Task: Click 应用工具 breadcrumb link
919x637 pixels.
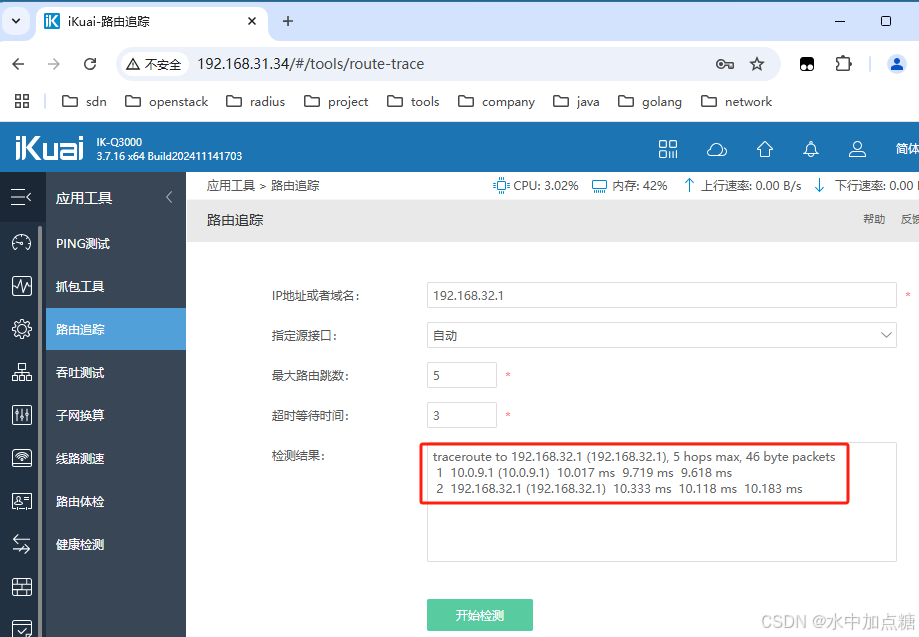Action: (230, 186)
